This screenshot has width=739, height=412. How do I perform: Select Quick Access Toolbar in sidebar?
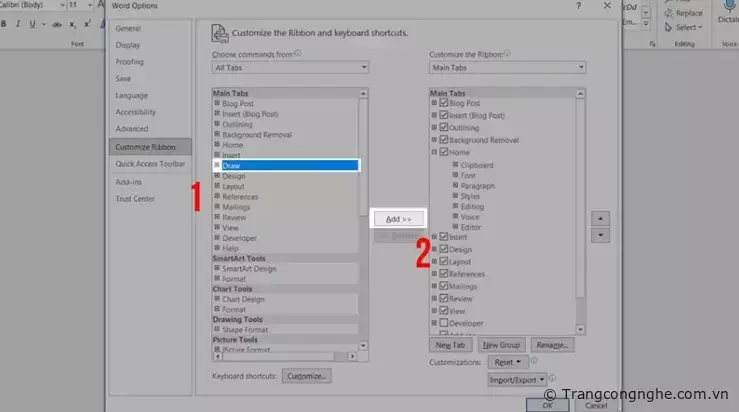click(150, 164)
